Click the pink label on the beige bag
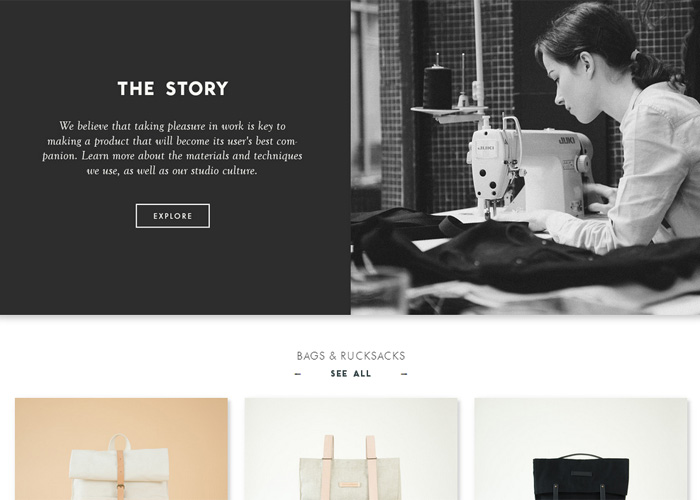Viewport: 700px width, 500px height. pos(350,485)
